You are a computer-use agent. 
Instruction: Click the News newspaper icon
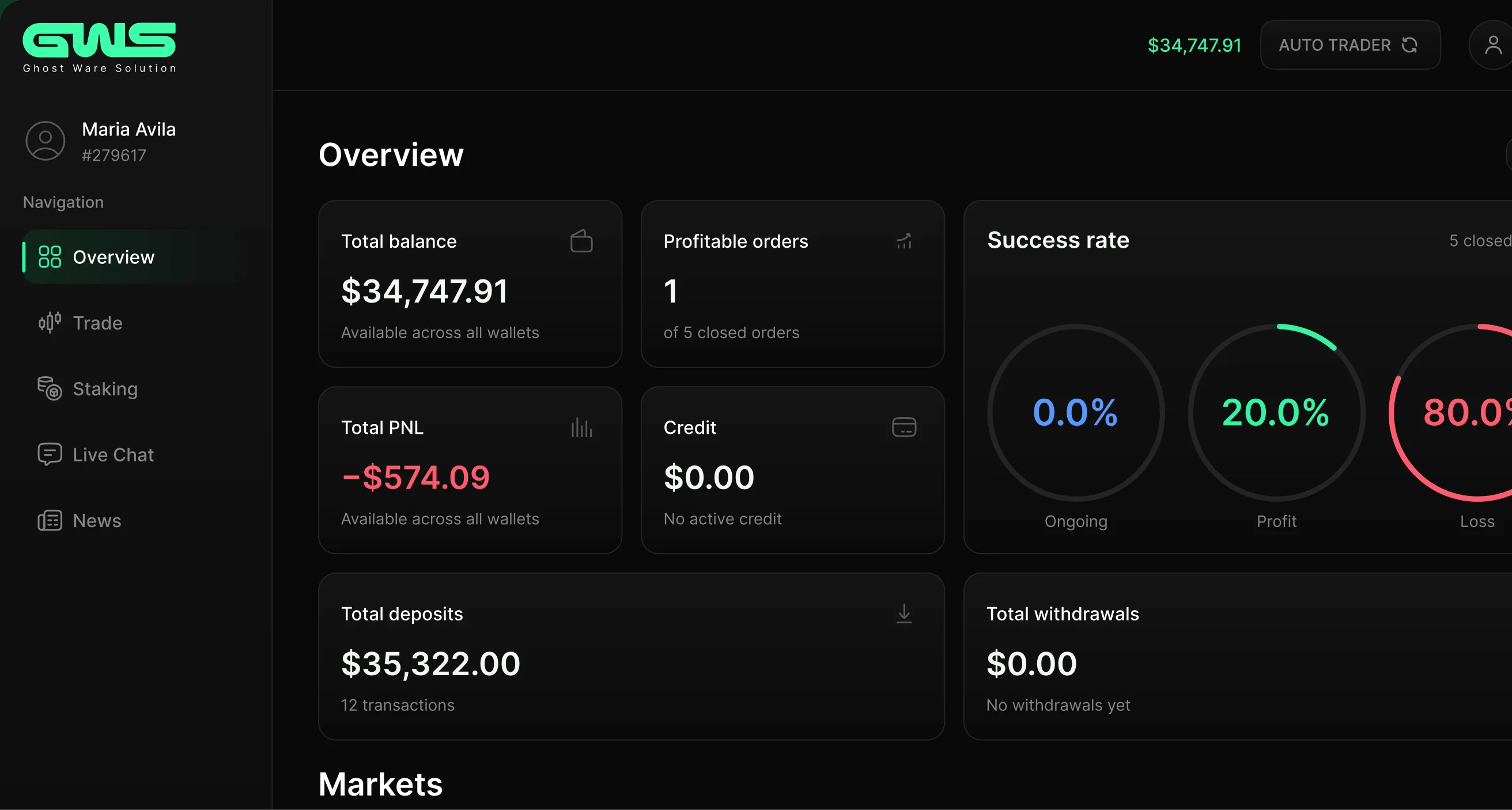50,521
